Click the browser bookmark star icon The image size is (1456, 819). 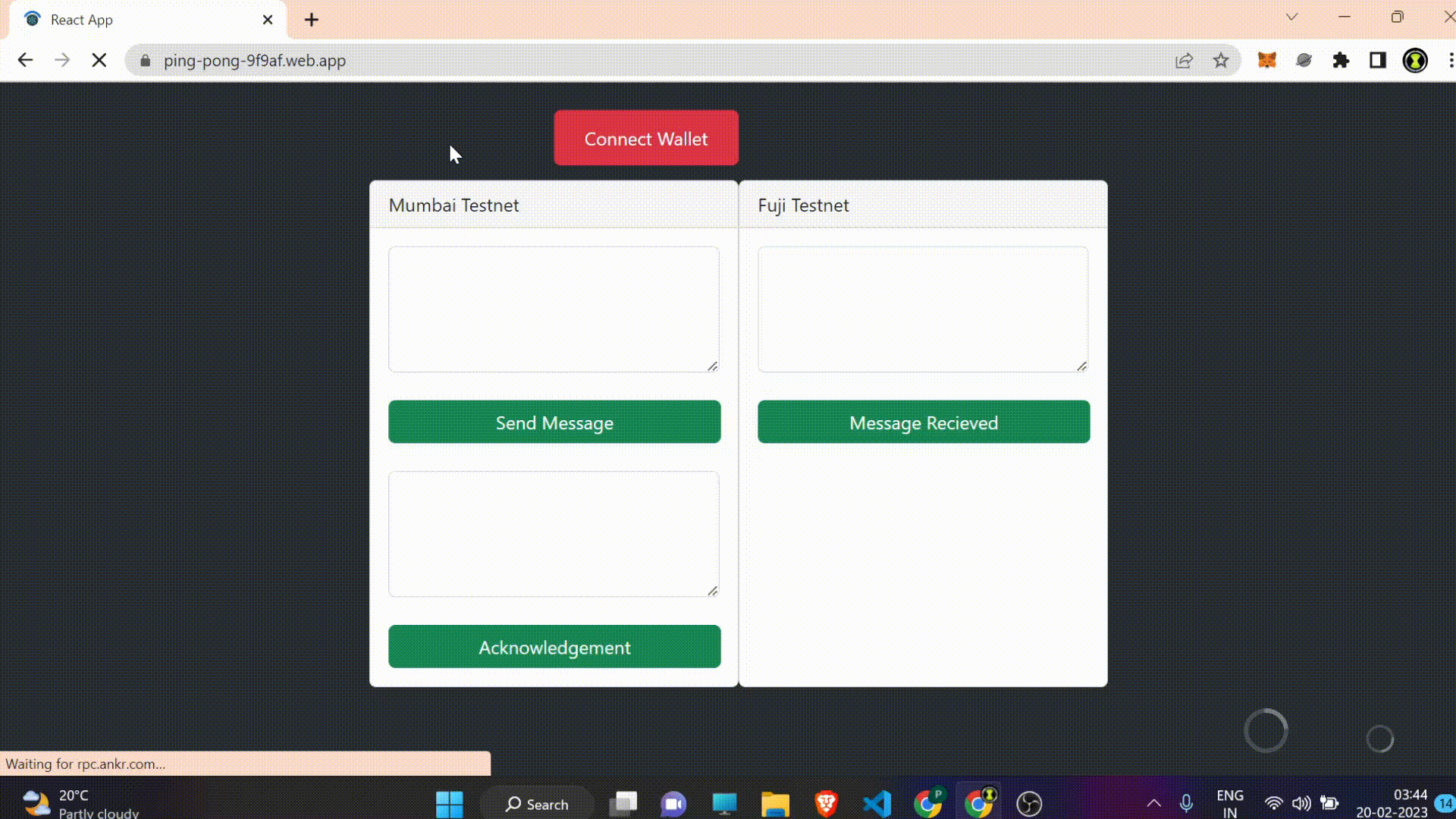(x=1222, y=61)
